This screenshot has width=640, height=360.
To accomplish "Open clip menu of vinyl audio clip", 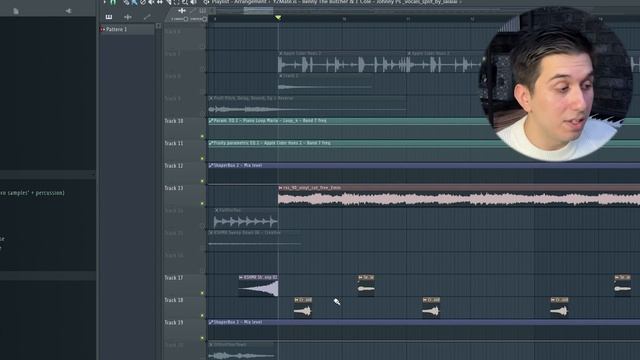I will pos(280,188).
